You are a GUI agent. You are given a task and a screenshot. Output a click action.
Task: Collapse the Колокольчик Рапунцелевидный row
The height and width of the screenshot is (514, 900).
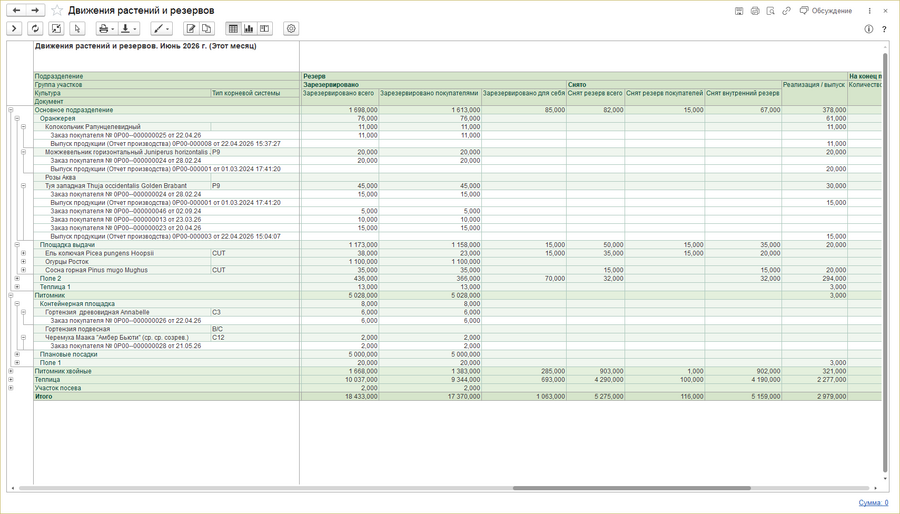[24, 127]
